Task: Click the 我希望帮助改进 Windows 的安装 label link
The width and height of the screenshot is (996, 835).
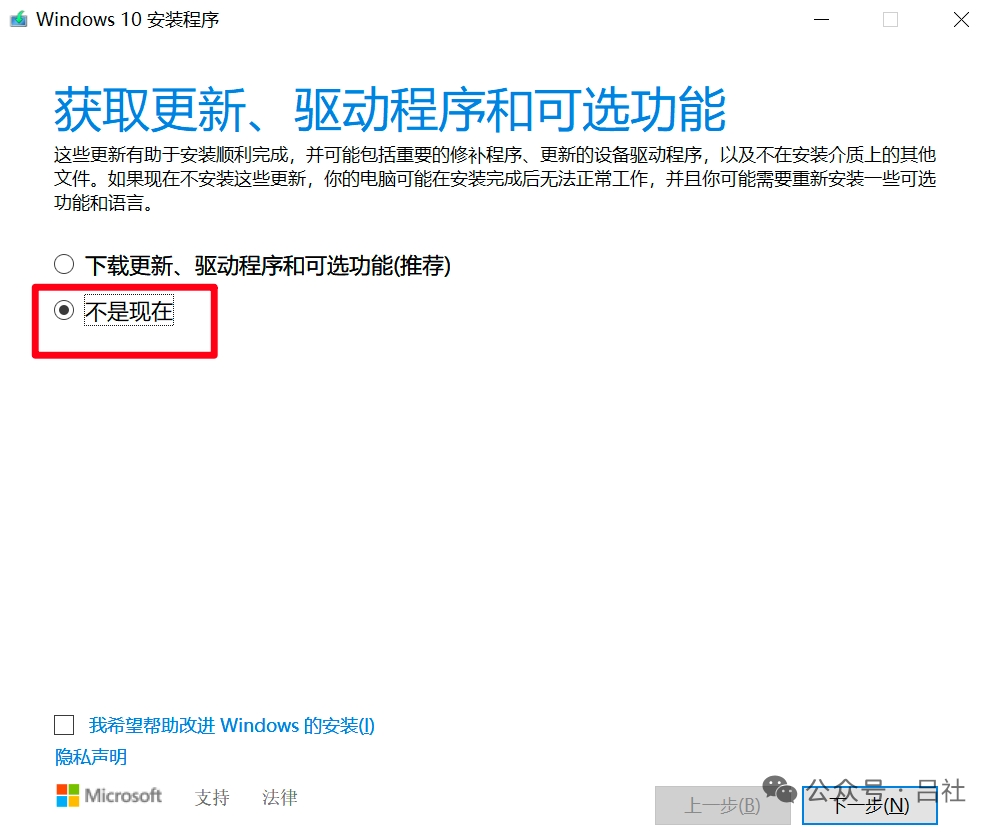Action: point(232,725)
